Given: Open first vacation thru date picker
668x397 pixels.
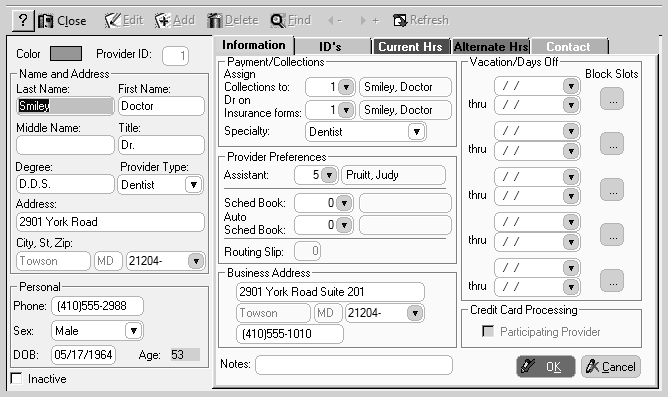Looking at the screenshot, I should [571, 105].
